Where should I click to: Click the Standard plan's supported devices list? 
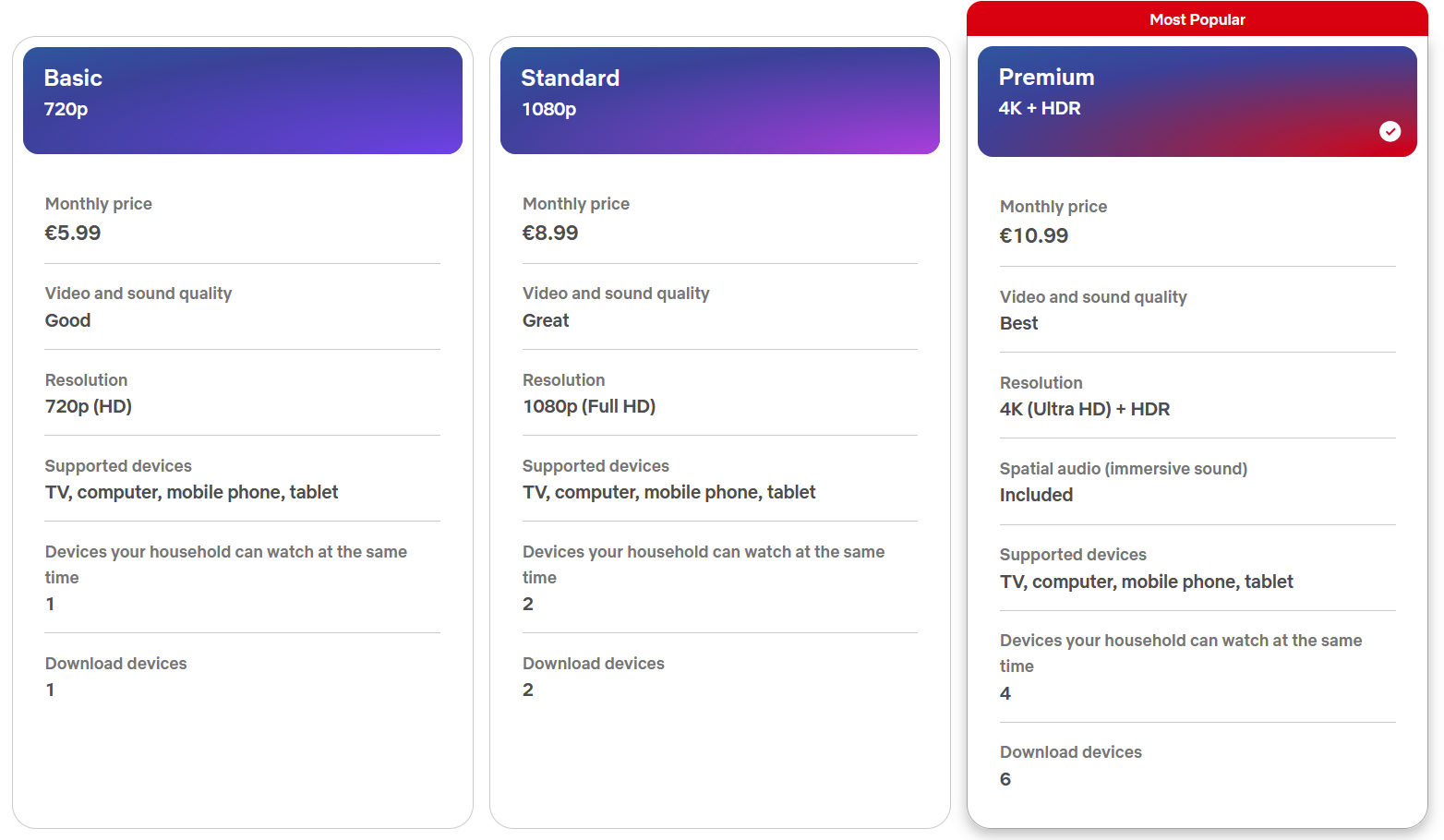click(668, 492)
